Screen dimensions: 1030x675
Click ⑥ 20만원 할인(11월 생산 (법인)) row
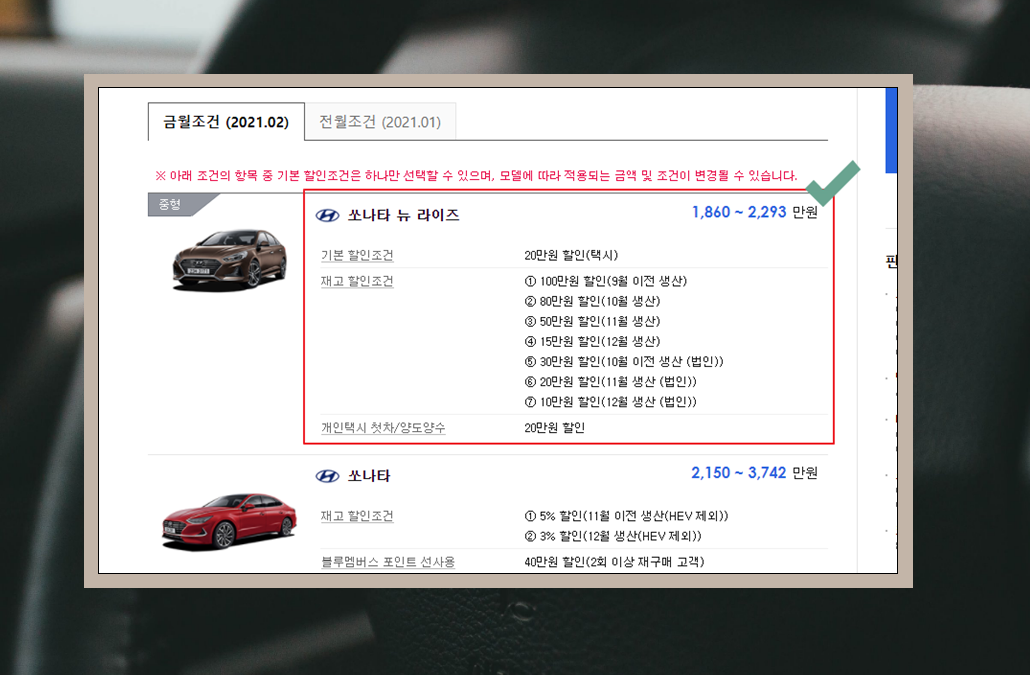(610, 381)
